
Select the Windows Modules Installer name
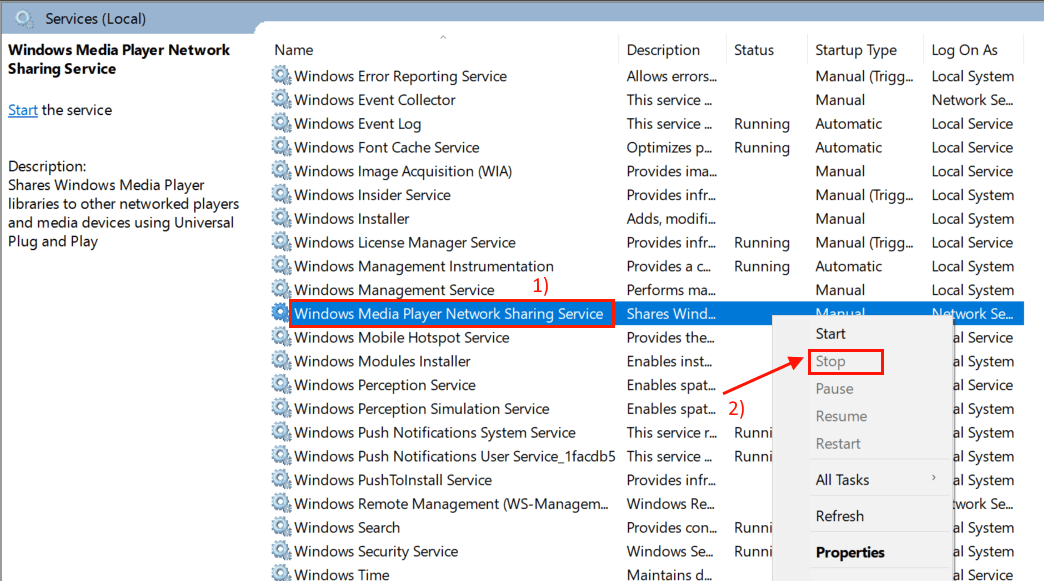click(x=382, y=361)
